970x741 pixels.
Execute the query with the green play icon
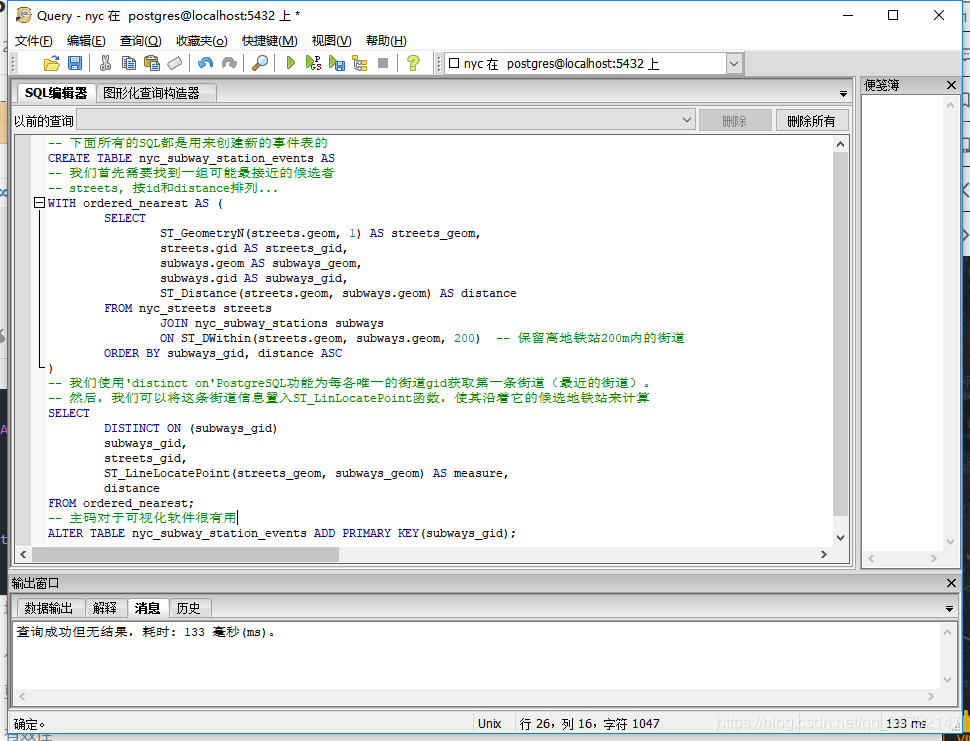coord(290,63)
